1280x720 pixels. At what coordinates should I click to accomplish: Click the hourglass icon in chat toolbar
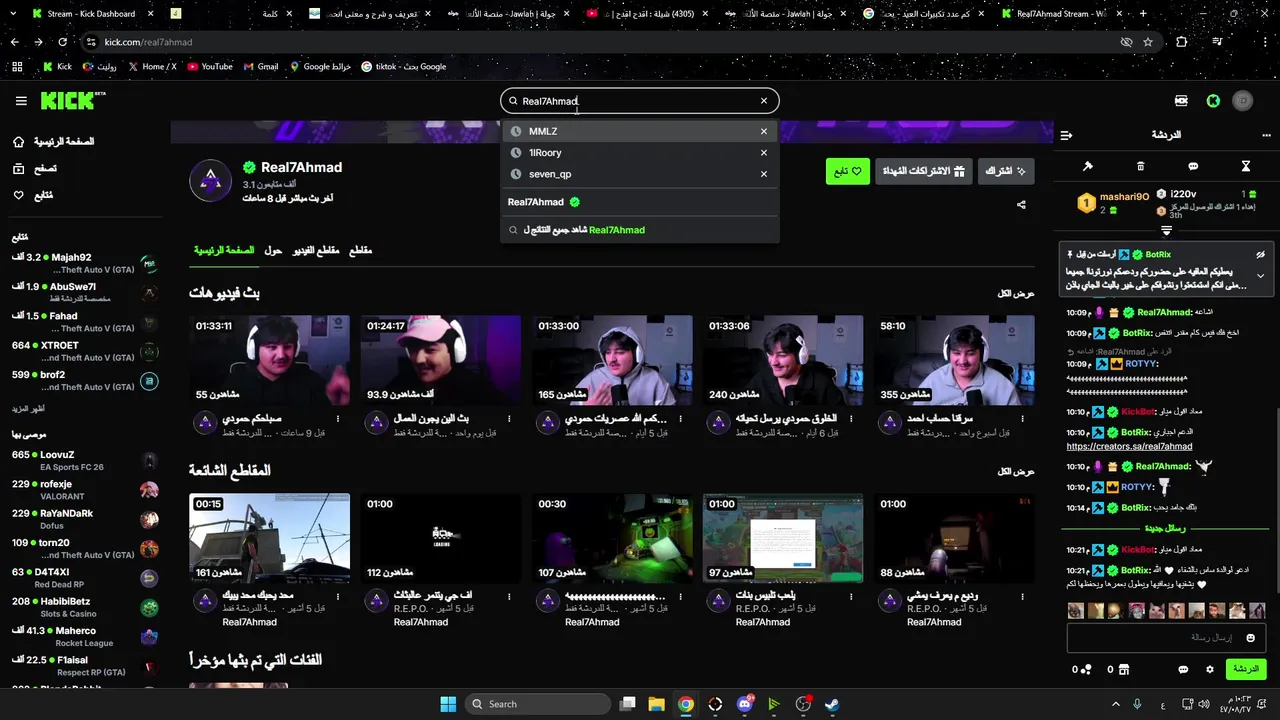(x=1246, y=166)
